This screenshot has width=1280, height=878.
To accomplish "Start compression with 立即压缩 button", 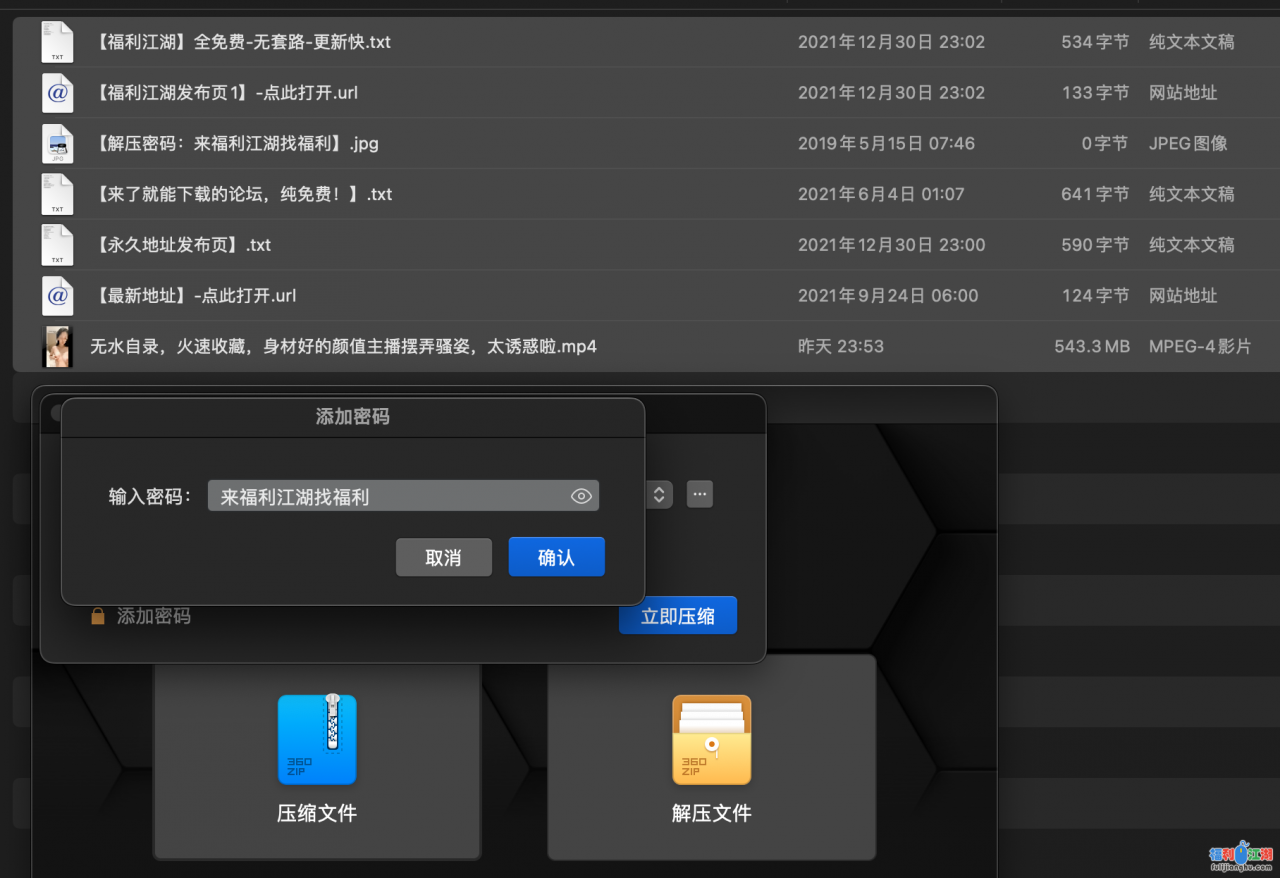I will [677, 615].
